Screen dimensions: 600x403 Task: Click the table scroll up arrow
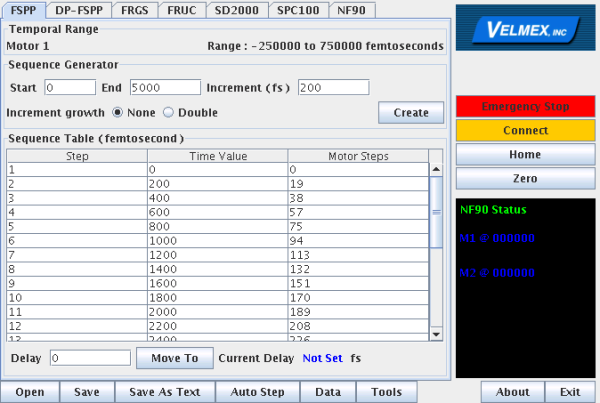436,169
